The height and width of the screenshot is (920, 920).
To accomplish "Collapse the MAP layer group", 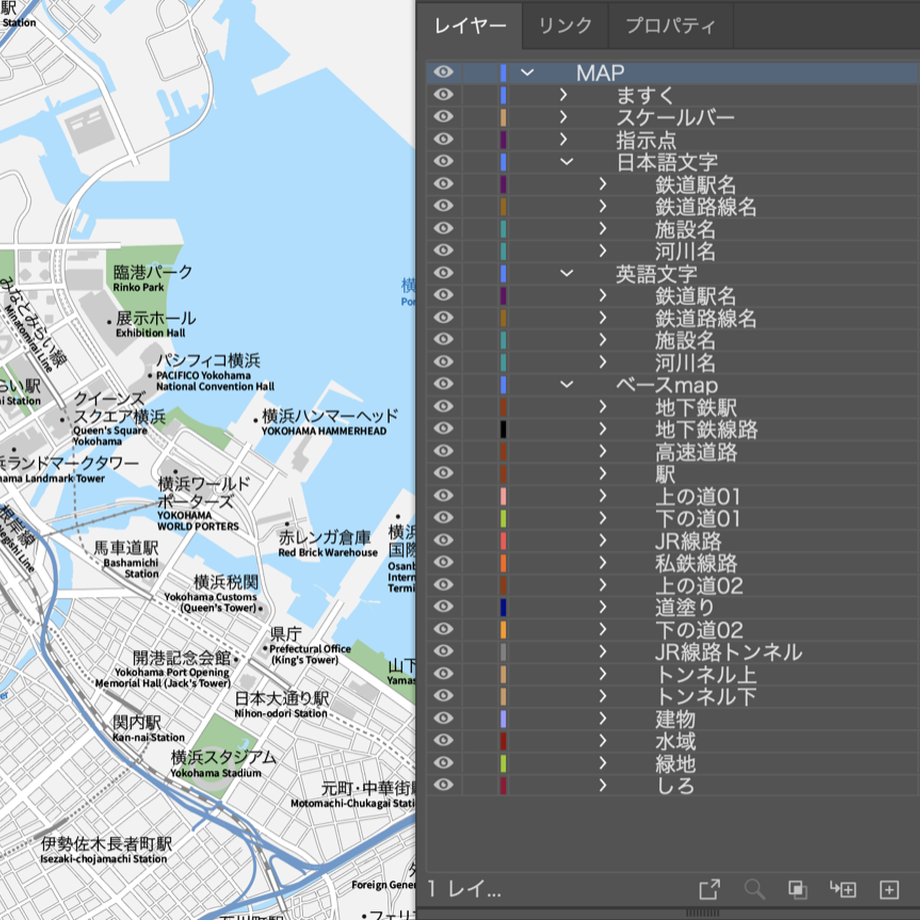I will tap(527, 73).
